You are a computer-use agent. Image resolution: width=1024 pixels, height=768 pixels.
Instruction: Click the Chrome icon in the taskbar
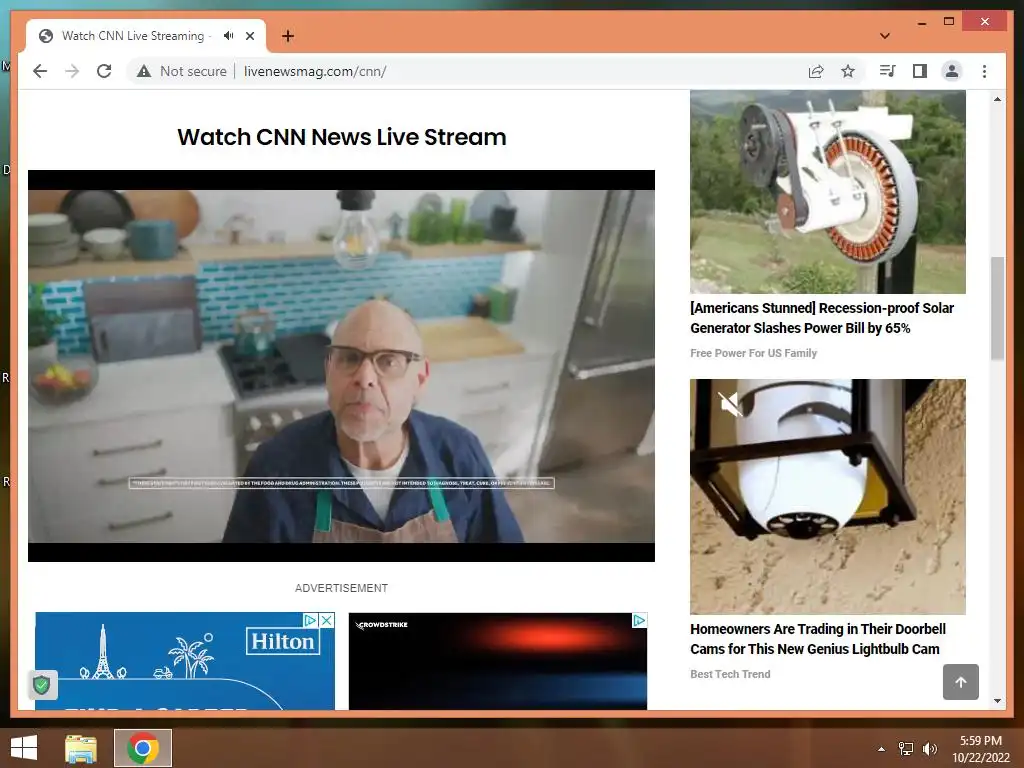pyautogui.click(x=143, y=748)
